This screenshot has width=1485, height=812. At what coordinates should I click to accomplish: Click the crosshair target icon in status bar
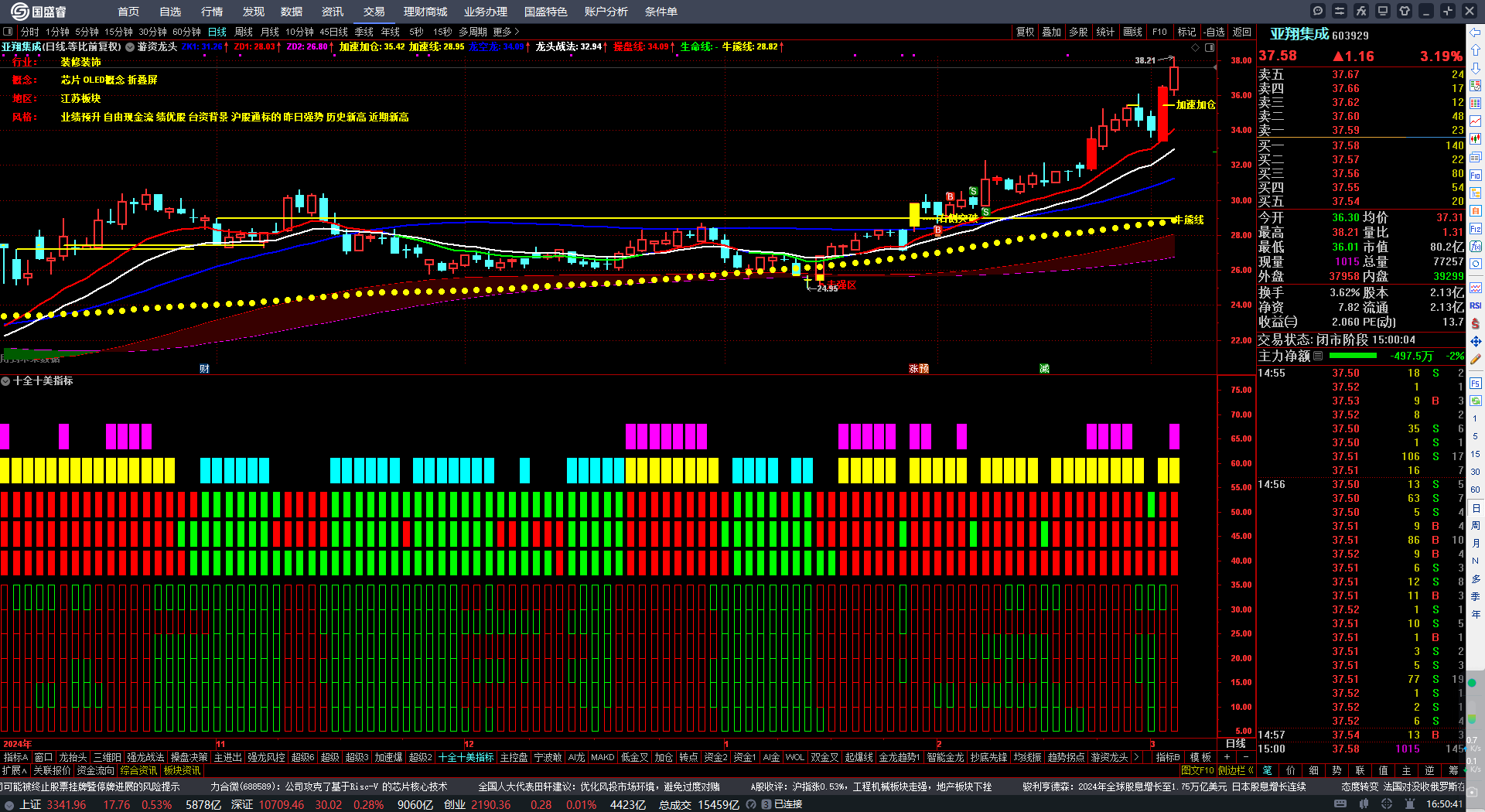pyautogui.click(x=1387, y=804)
